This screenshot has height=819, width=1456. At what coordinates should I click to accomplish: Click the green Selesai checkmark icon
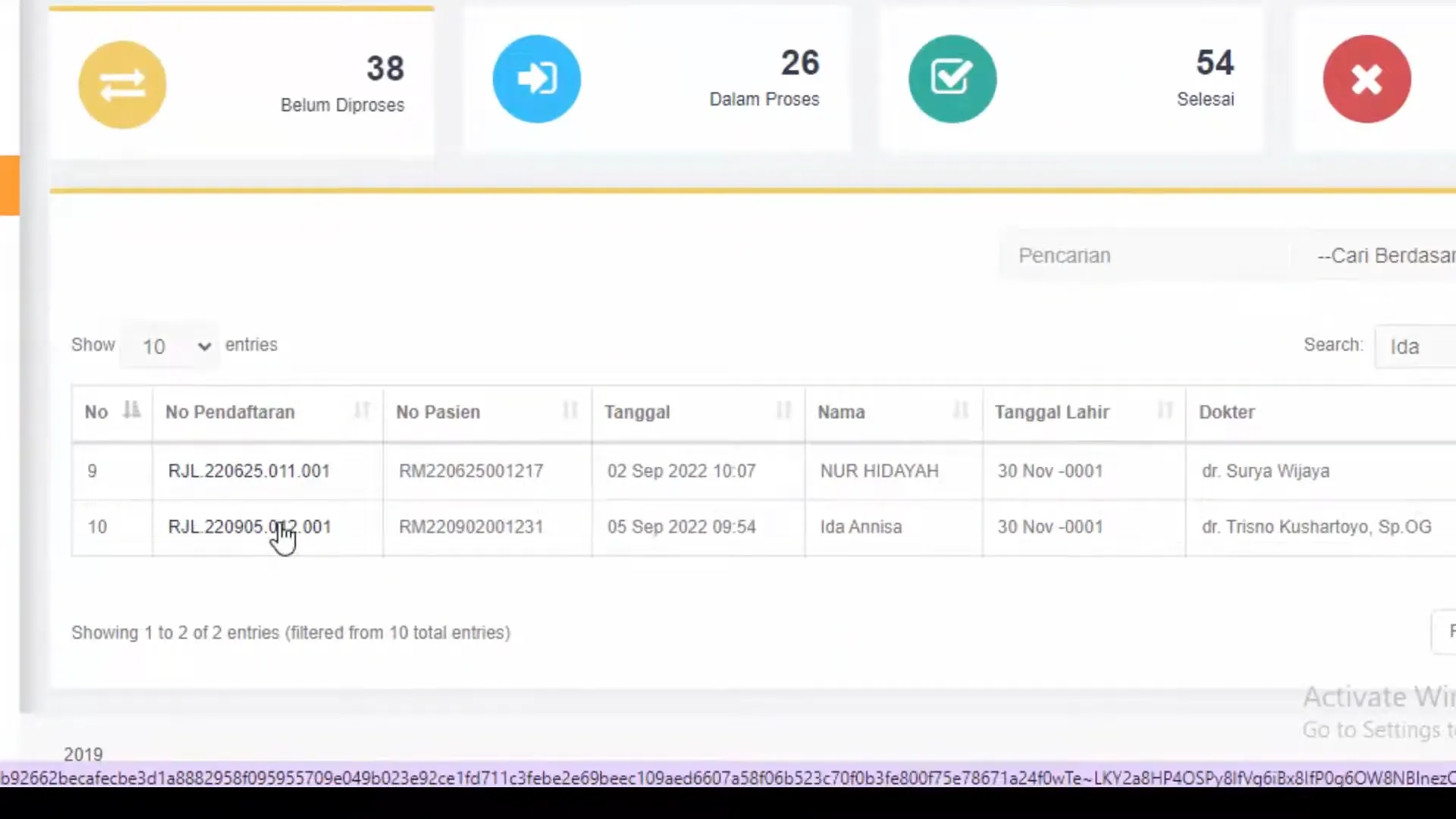click(952, 79)
